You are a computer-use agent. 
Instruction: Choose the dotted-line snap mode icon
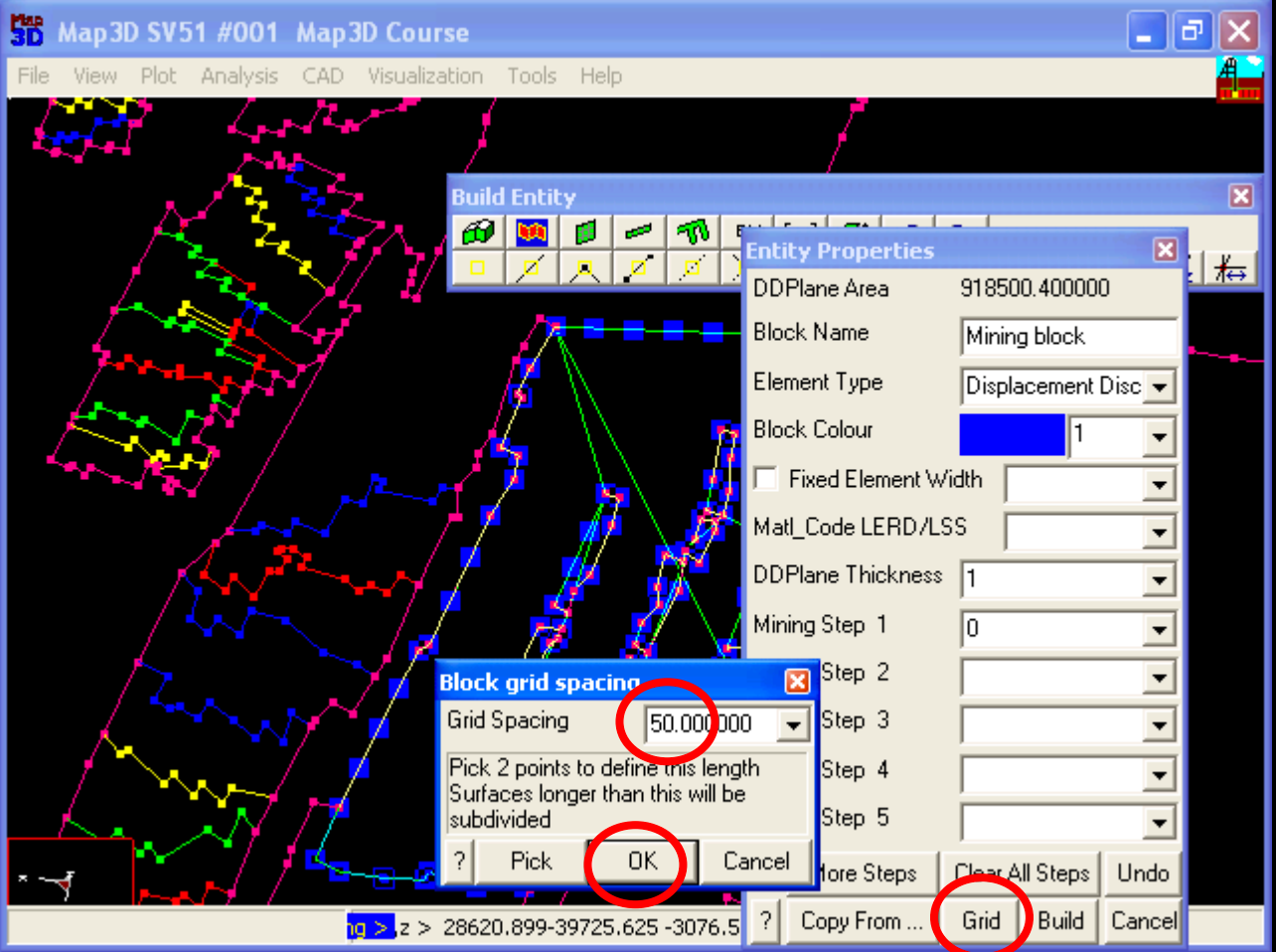tap(693, 267)
